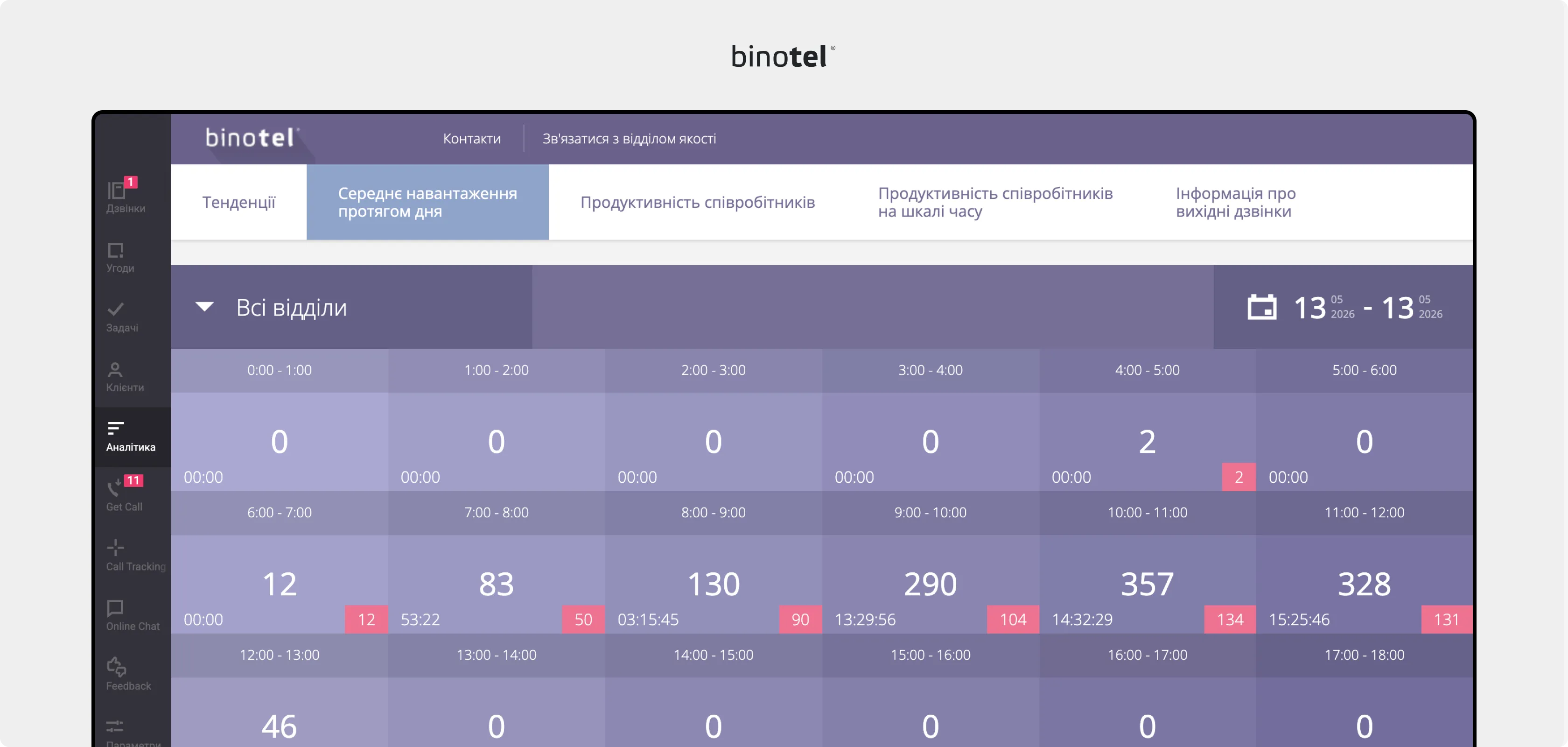This screenshot has width=1568, height=747.
Task: Click the 14:00 - 15:00 time slot header
Action: (714, 655)
